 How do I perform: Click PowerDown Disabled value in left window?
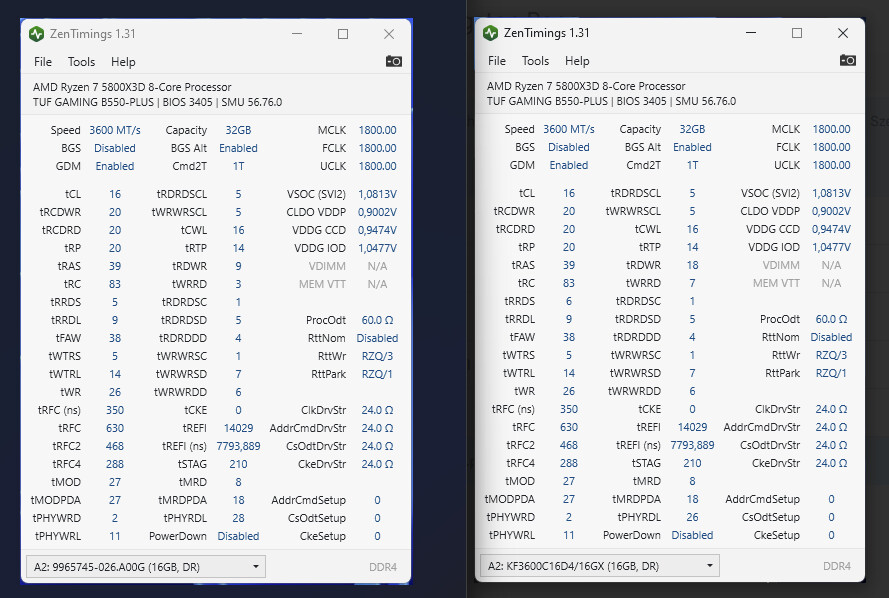click(x=238, y=536)
